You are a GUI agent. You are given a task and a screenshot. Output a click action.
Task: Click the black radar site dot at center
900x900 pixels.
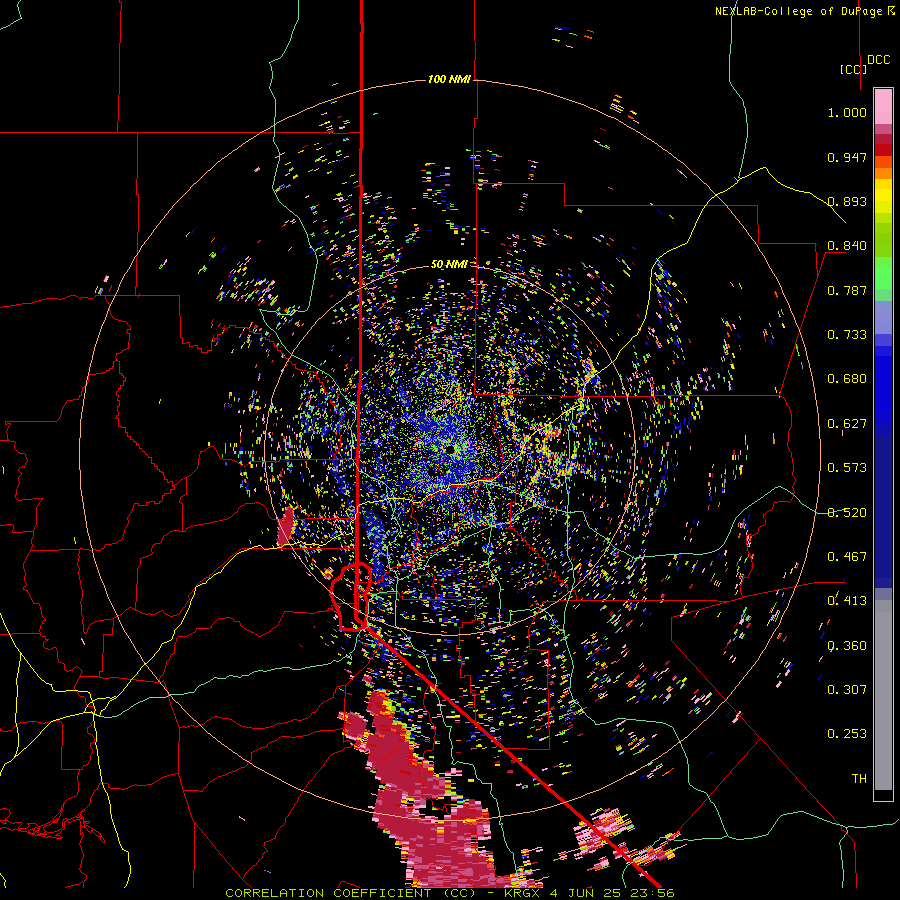(452, 449)
